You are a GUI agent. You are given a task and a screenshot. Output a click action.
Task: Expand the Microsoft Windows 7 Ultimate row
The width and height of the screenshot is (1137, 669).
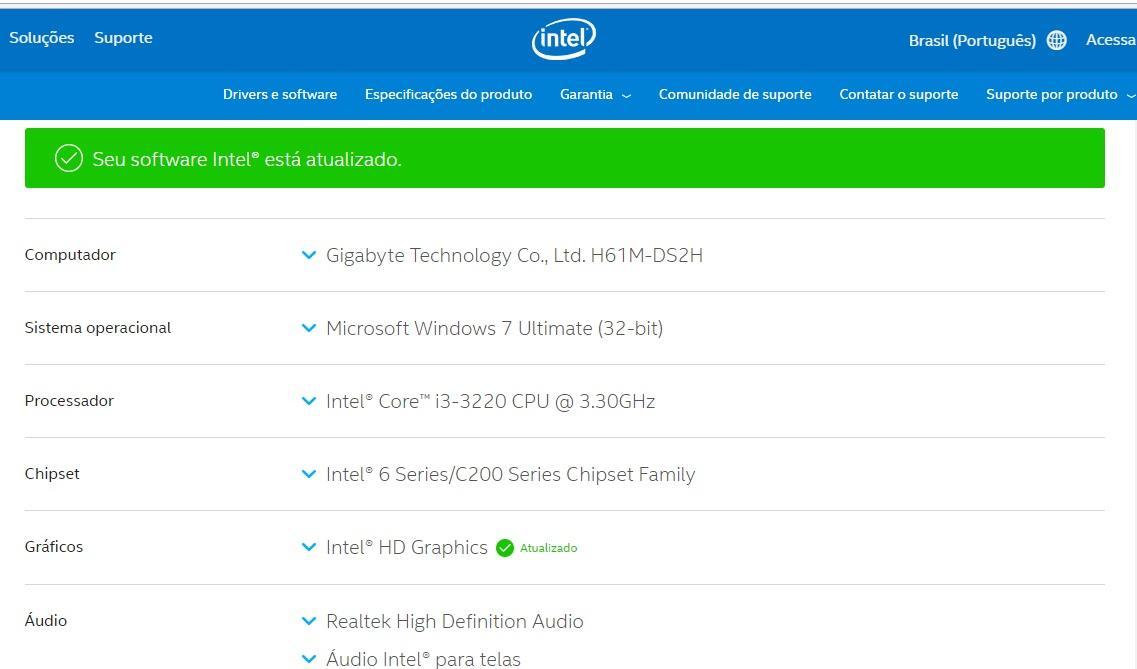click(309, 328)
